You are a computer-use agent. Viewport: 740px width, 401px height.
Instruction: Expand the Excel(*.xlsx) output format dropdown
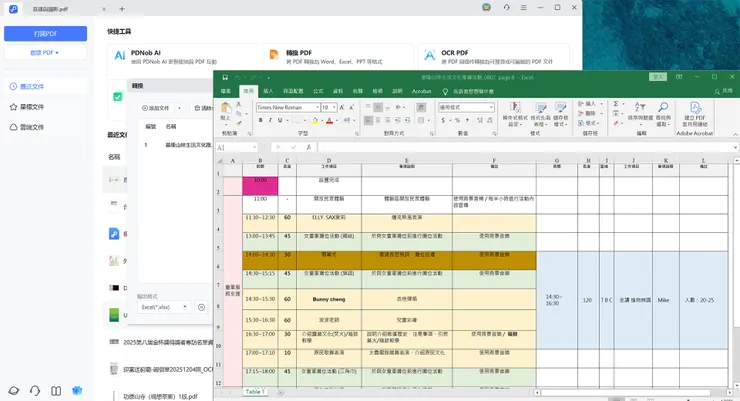click(185, 307)
